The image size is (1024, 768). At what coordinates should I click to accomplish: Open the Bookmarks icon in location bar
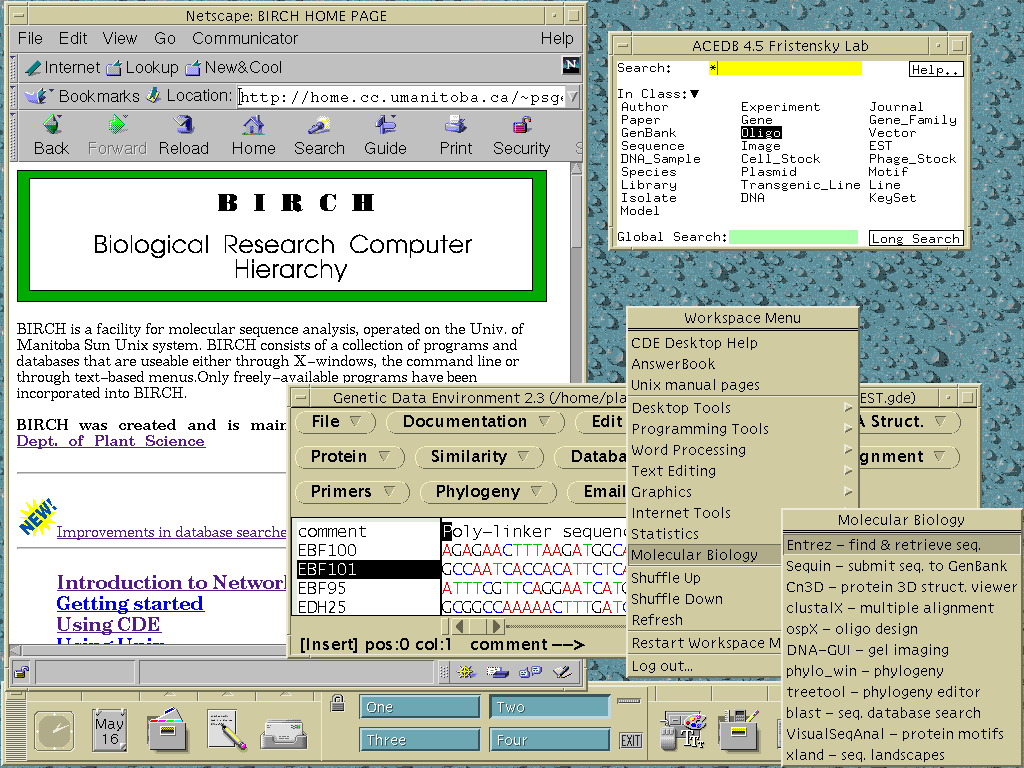[39, 96]
